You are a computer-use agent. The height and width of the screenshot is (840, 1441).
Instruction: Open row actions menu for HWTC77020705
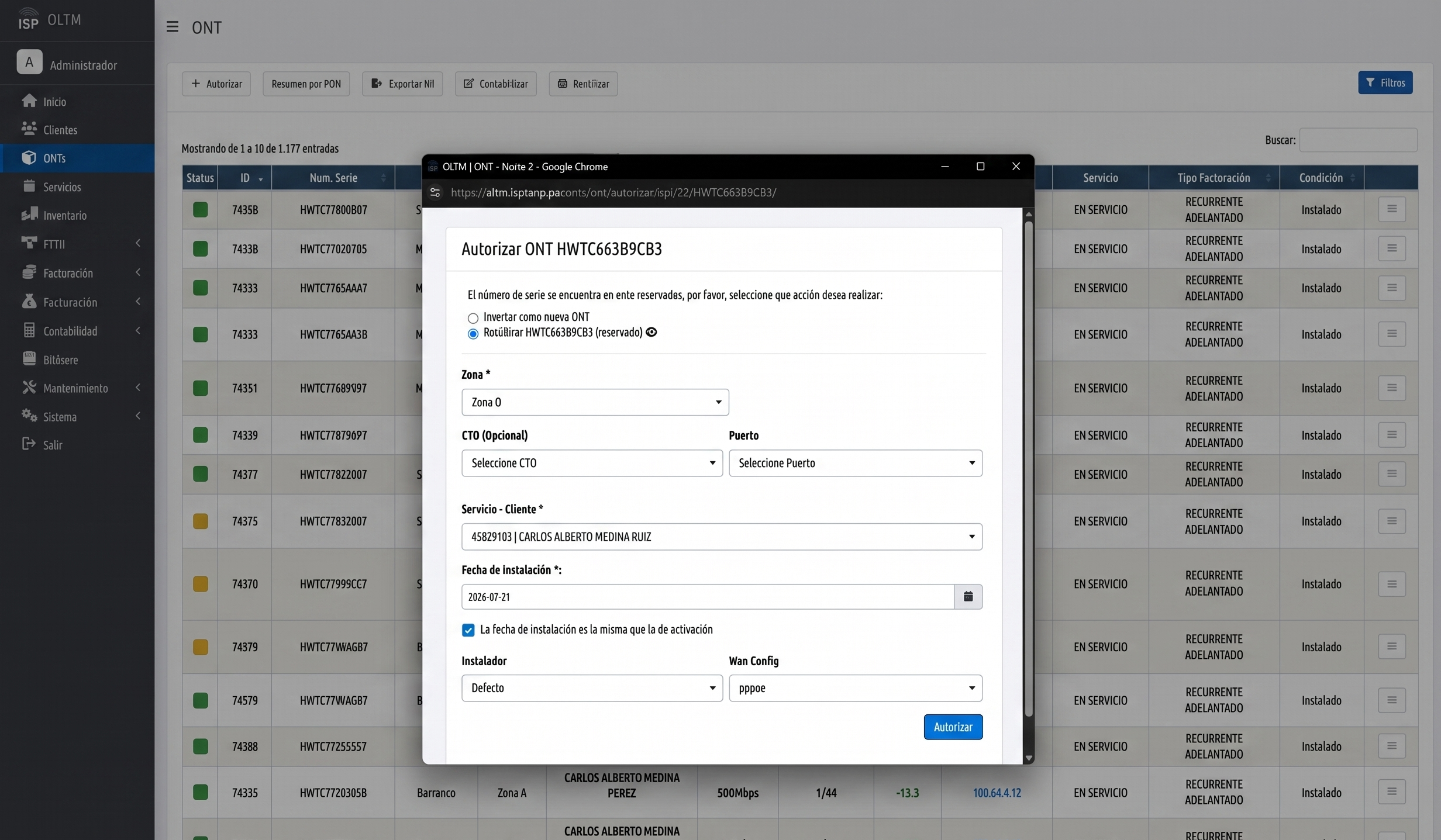click(1391, 248)
